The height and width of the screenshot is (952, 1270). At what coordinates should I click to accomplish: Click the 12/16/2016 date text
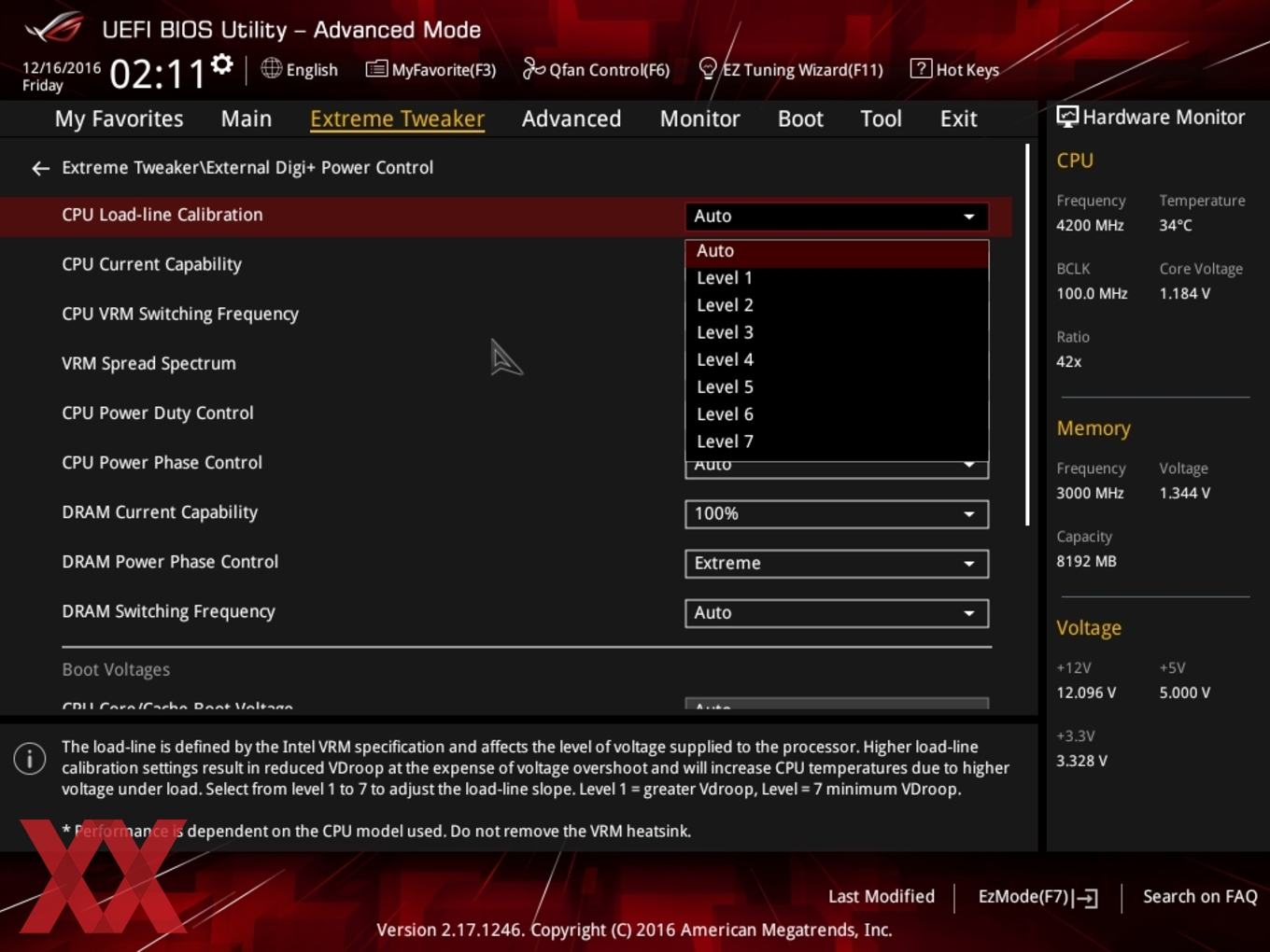click(x=62, y=68)
